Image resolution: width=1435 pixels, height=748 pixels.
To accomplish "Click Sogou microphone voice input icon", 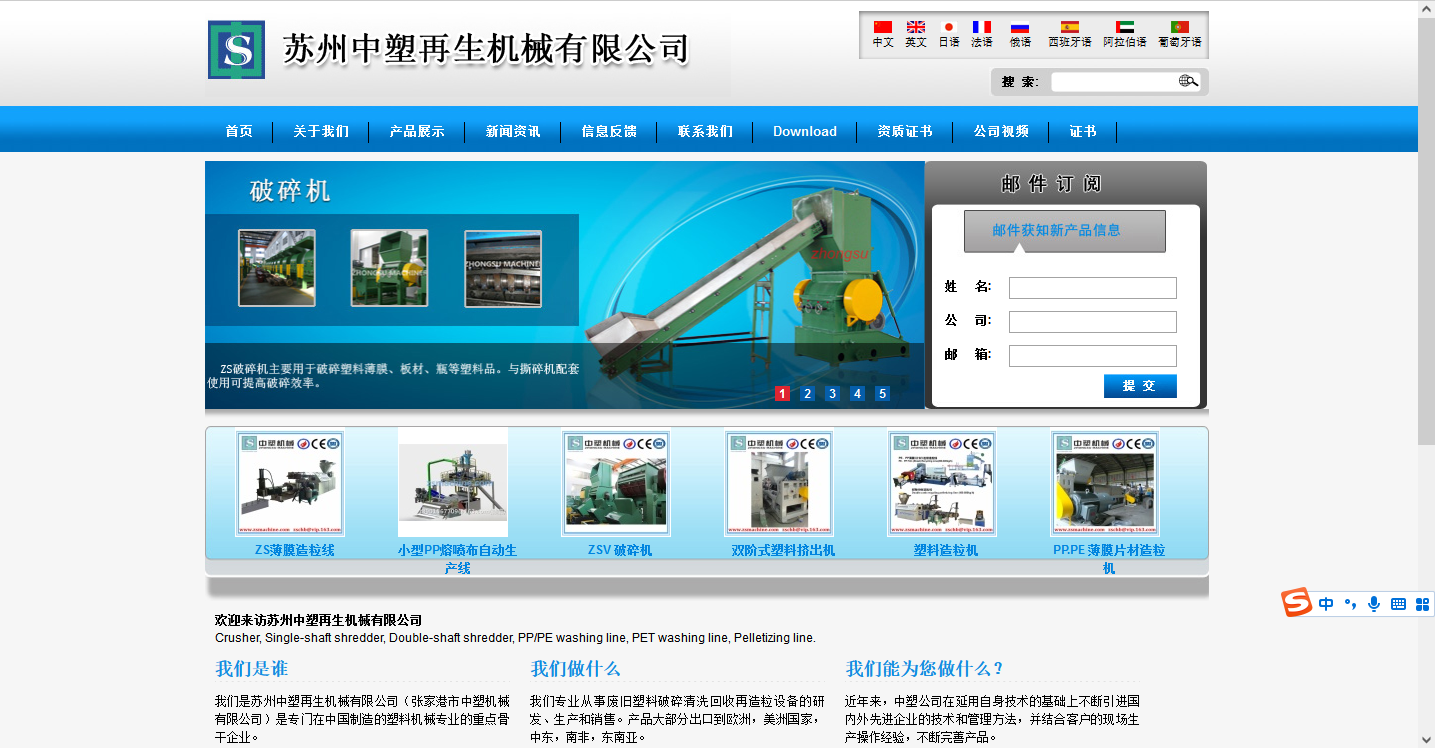I will point(1374,604).
